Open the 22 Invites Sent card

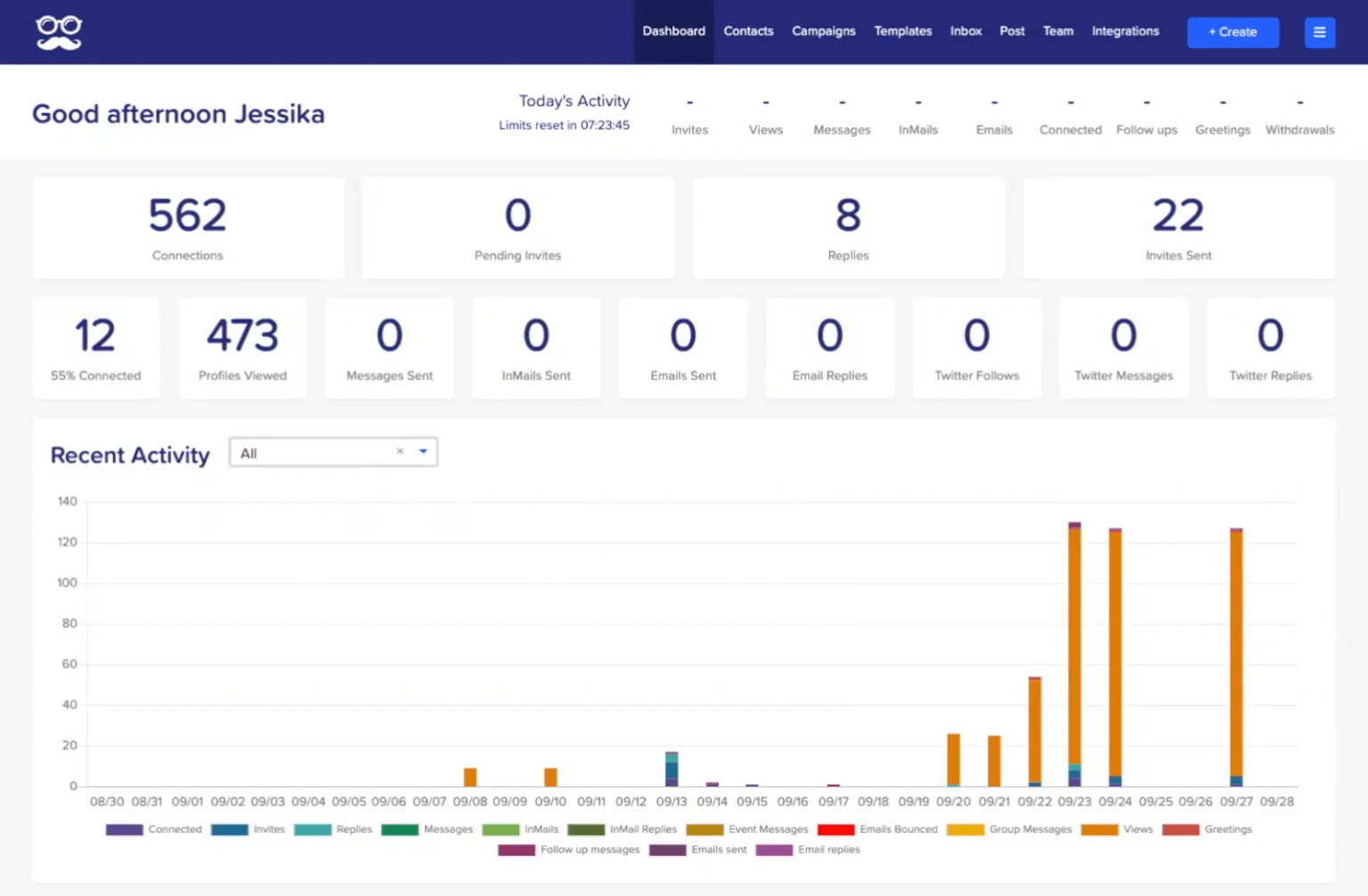tap(1178, 228)
